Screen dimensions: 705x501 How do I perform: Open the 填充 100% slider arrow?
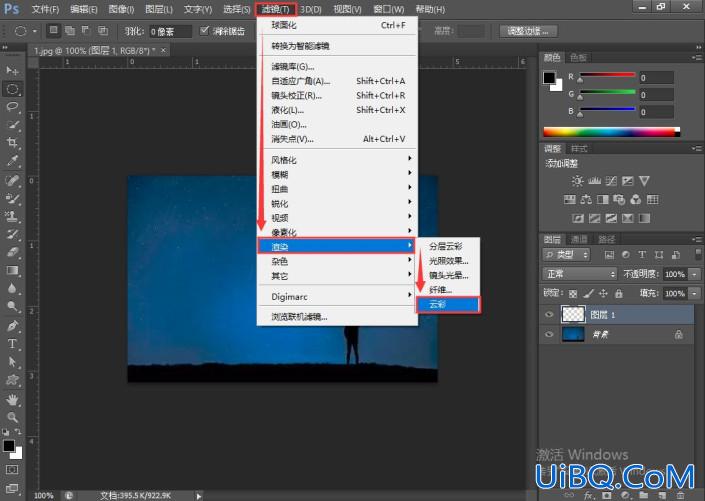(x=695, y=293)
